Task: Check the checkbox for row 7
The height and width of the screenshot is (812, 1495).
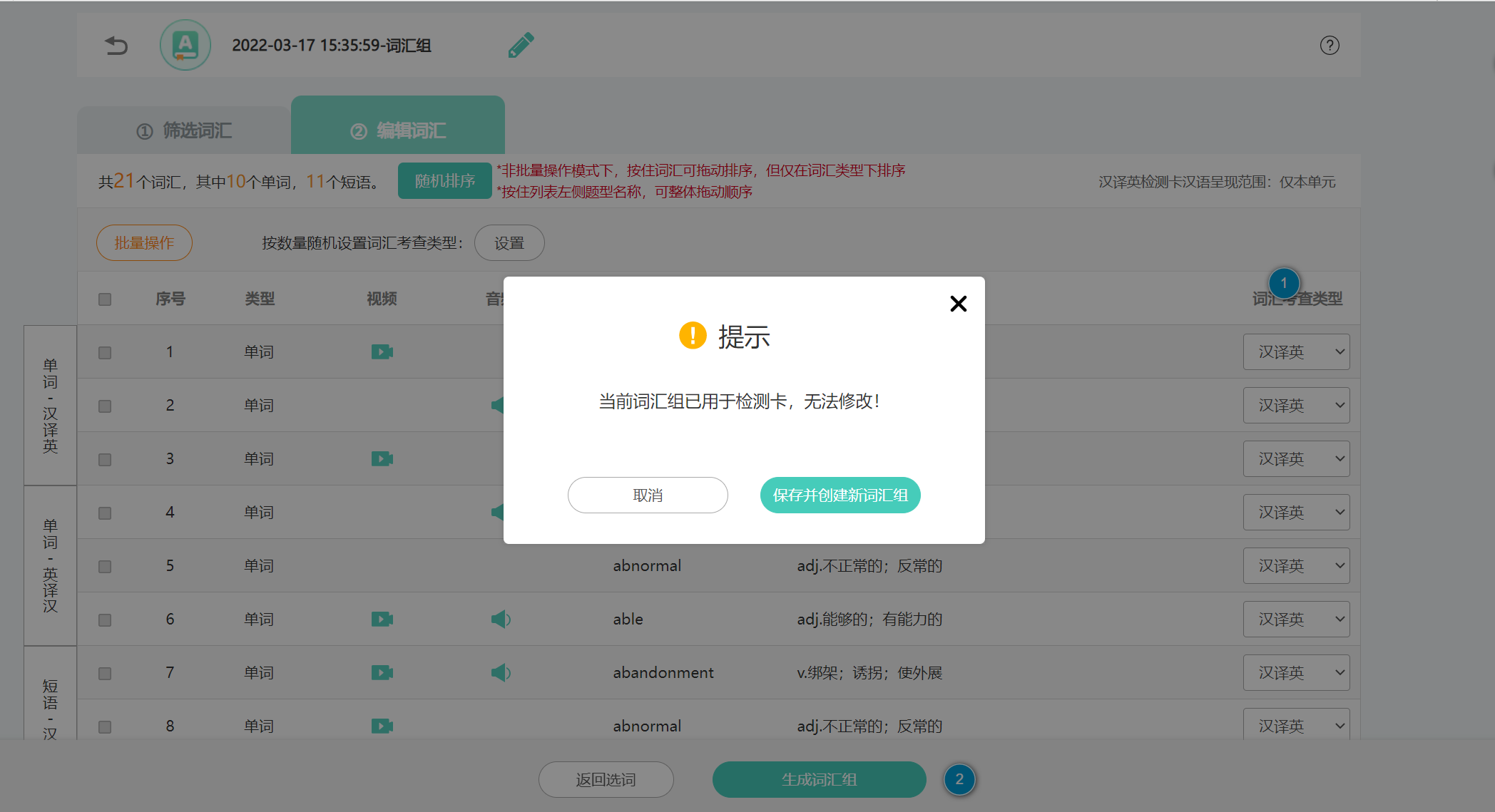Action: (x=105, y=674)
